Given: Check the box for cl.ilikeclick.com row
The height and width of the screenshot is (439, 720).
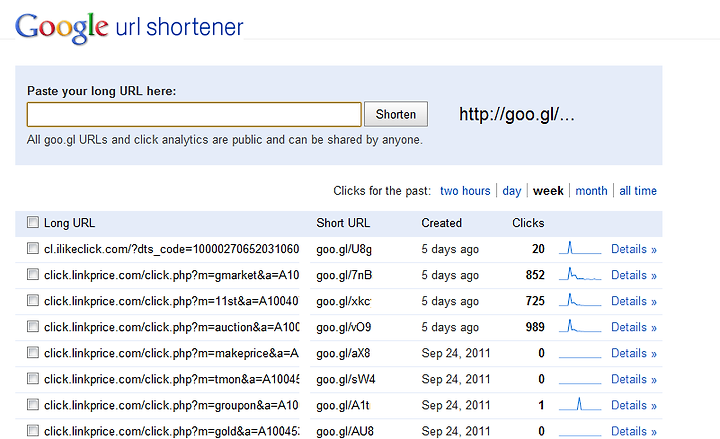Looking at the screenshot, I should 33,248.
